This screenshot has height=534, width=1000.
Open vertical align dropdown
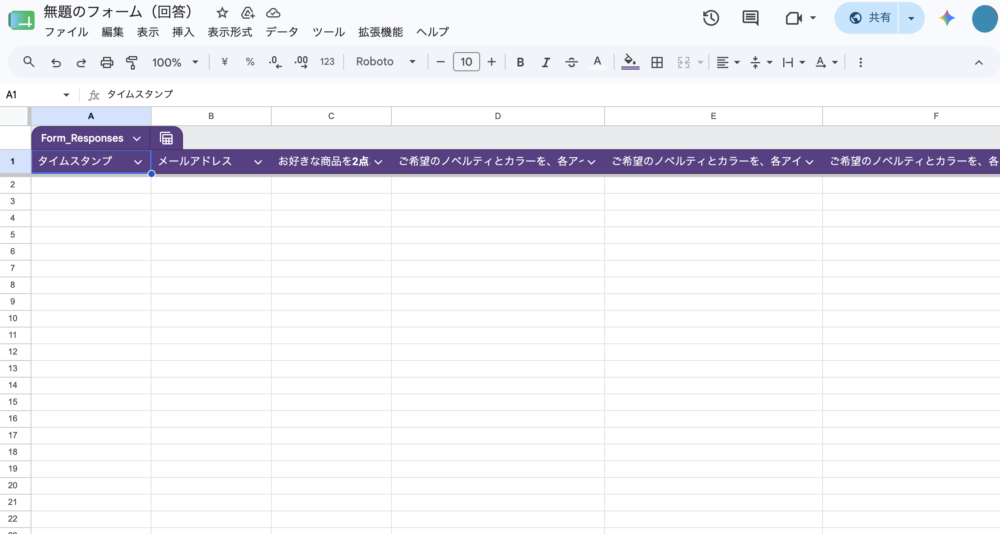click(x=761, y=62)
